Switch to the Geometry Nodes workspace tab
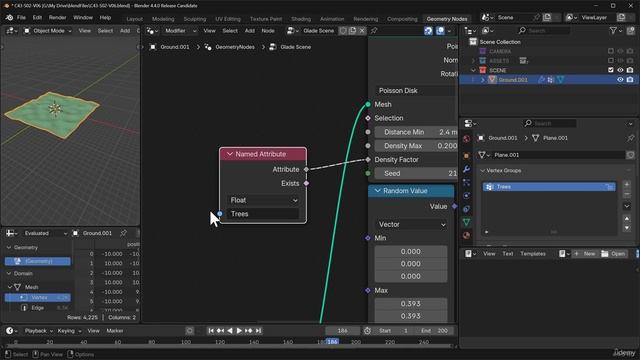Image resolution: width=640 pixels, height=360 pixels. [x=447, y=19]
